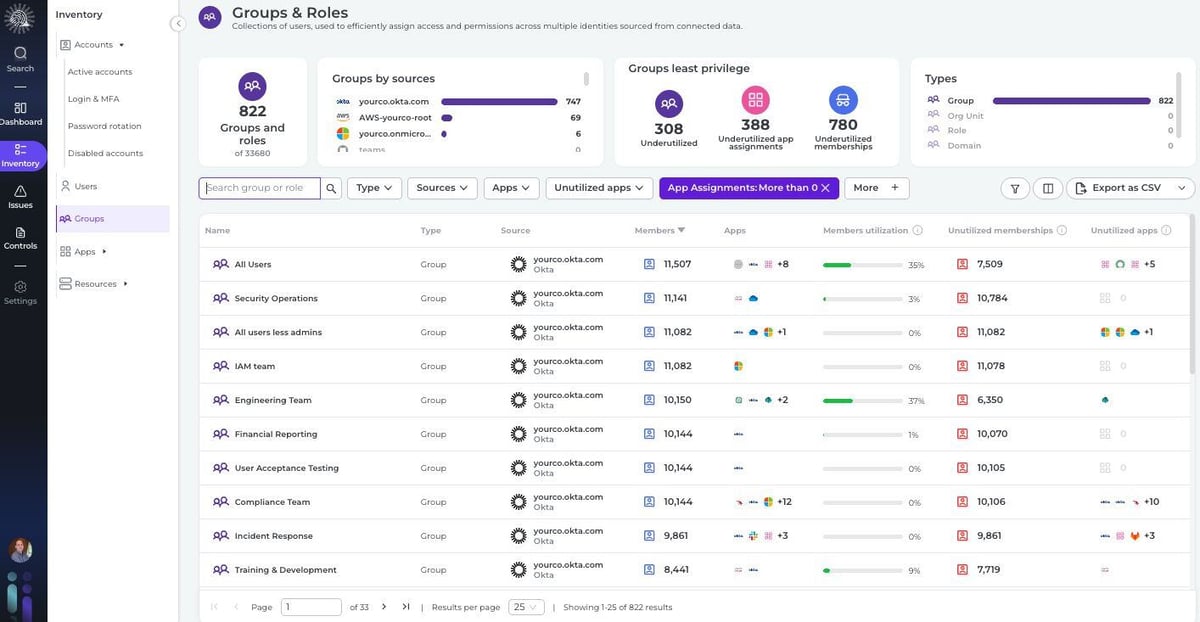Viewport: 1200px width, 622px height.
Task: Click the search magnifier button
Action: tap(331, 188)
